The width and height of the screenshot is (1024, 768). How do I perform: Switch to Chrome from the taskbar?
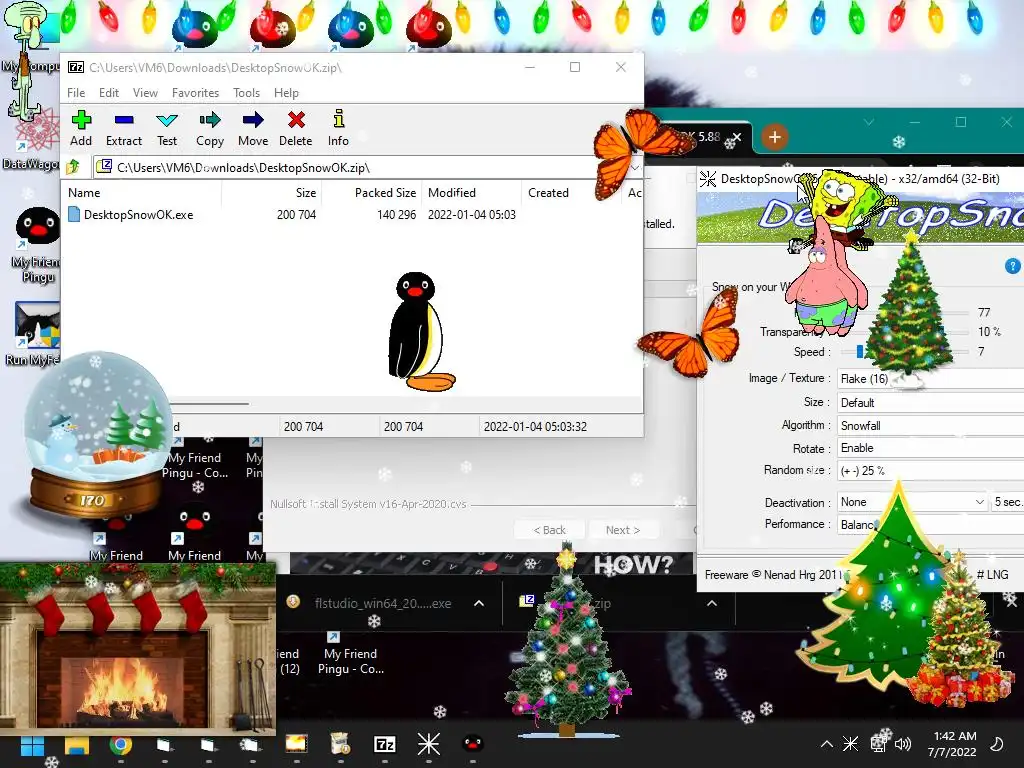tap(120, 744)
